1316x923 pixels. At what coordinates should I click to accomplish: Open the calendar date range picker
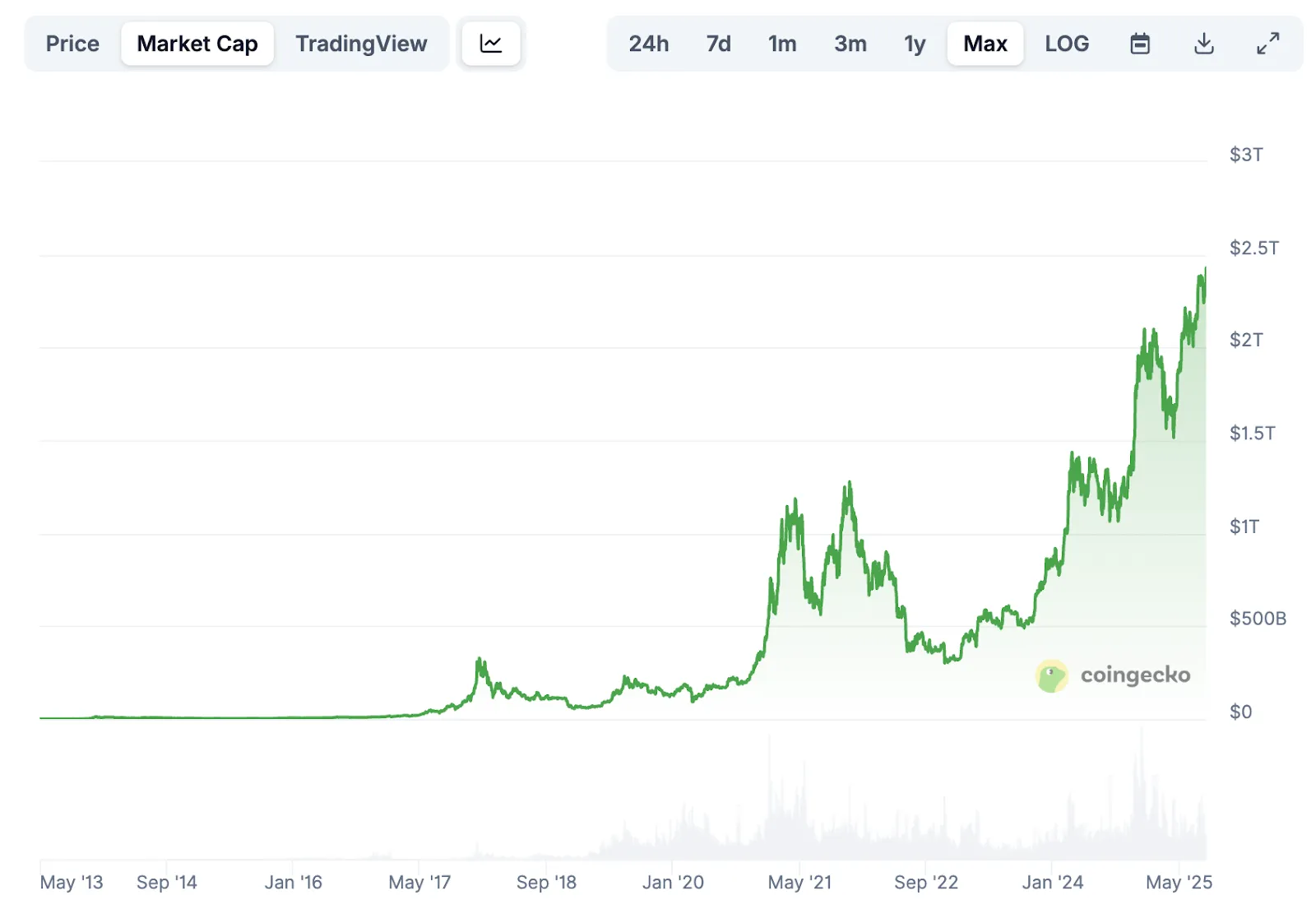point(1140,44)
